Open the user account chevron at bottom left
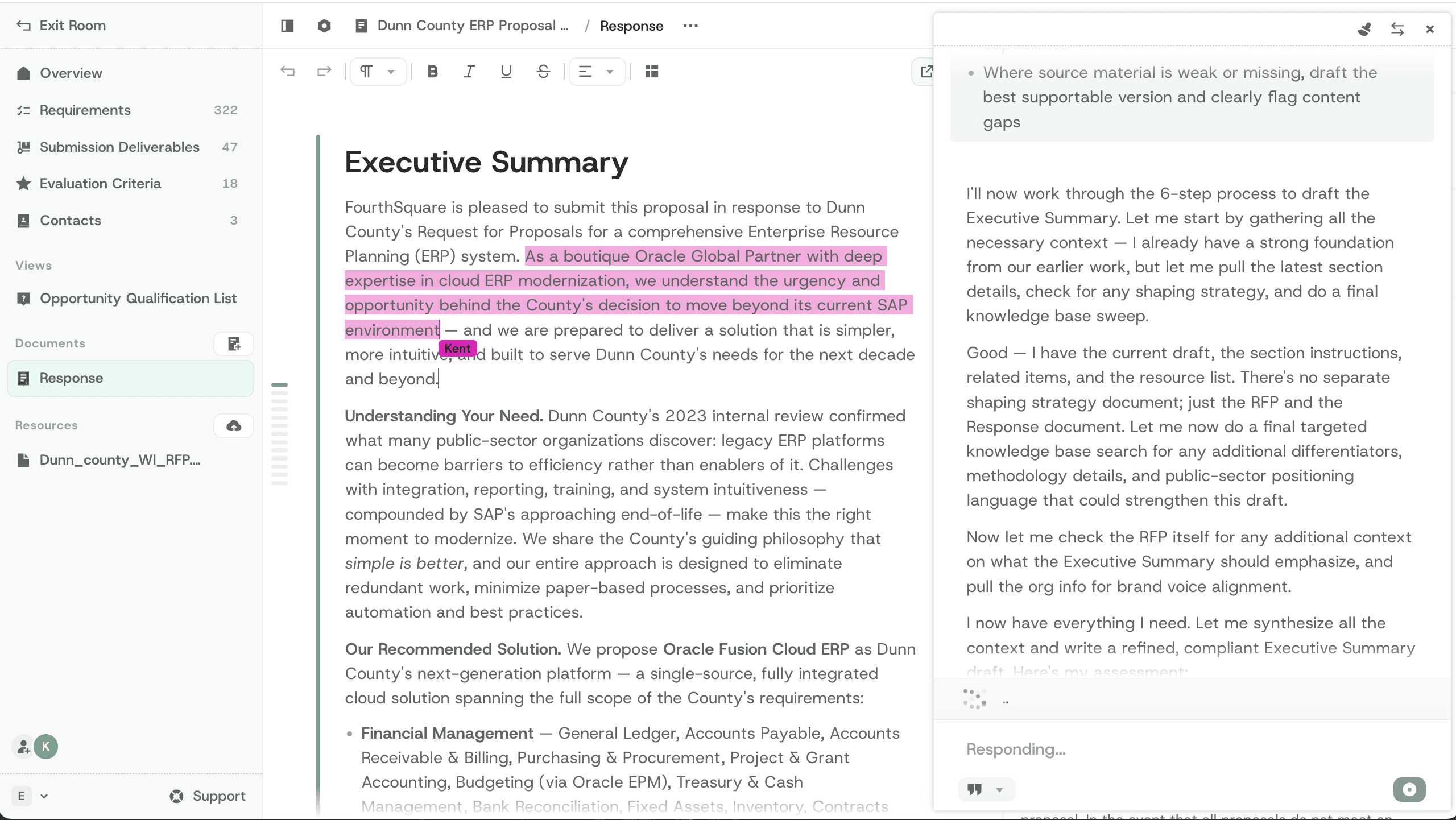Viewport: 1456px width, 820px height. tap(44, 796)
